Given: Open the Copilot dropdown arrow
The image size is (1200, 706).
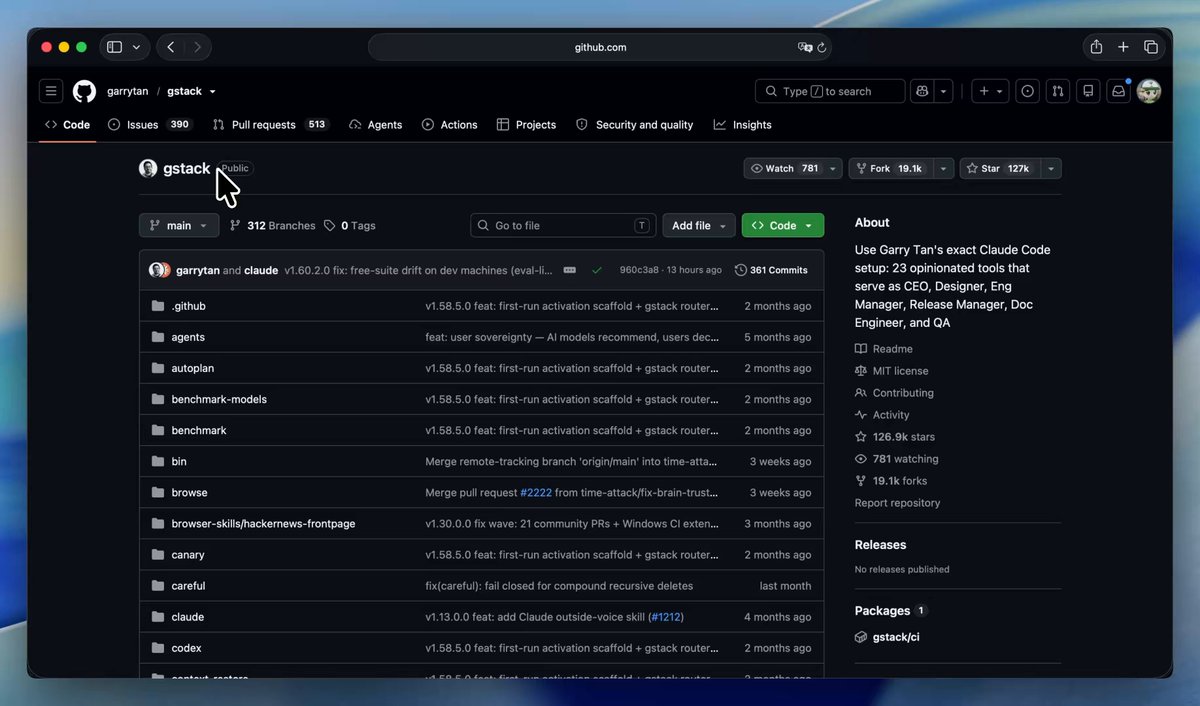Looking at the screenshot, I should tap(945, 91).
